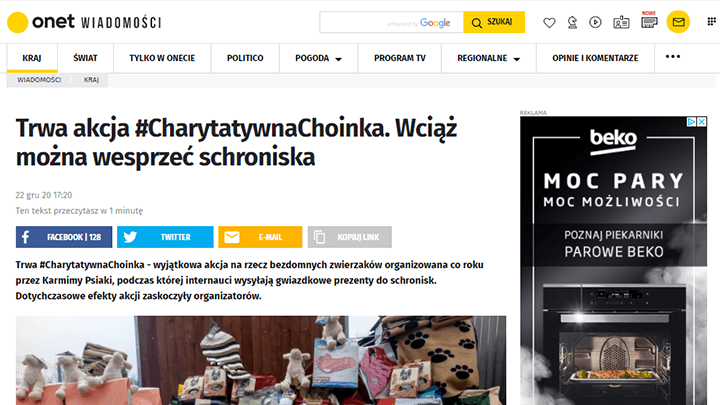The width and height of the screenshot is (720, 405).
Task: Click the AdChoices triangle icon on the ad
Action: (x=691, y=122)
